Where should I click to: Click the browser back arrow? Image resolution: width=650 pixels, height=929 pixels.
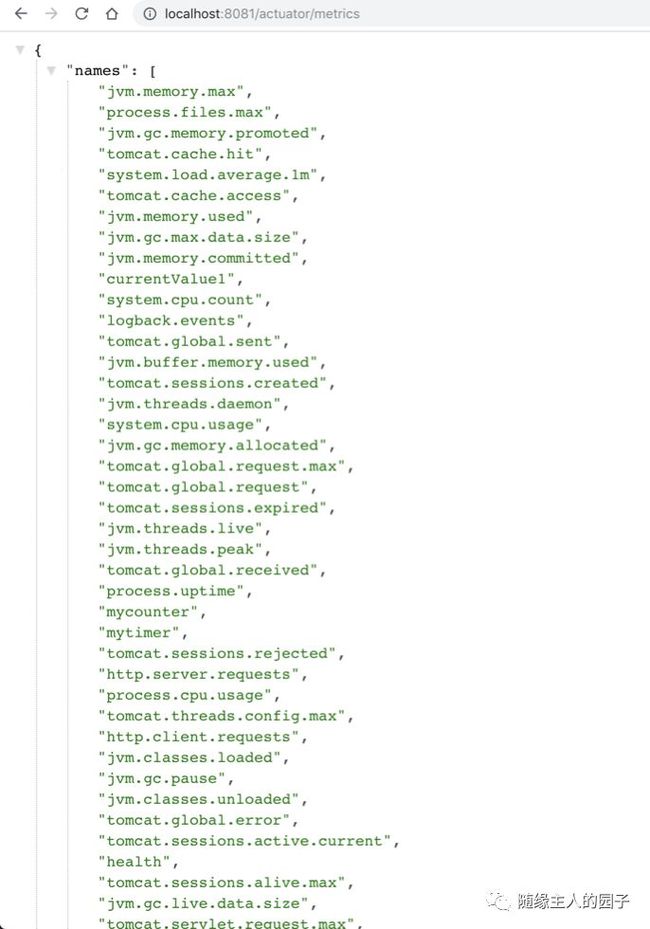[21, 14]
